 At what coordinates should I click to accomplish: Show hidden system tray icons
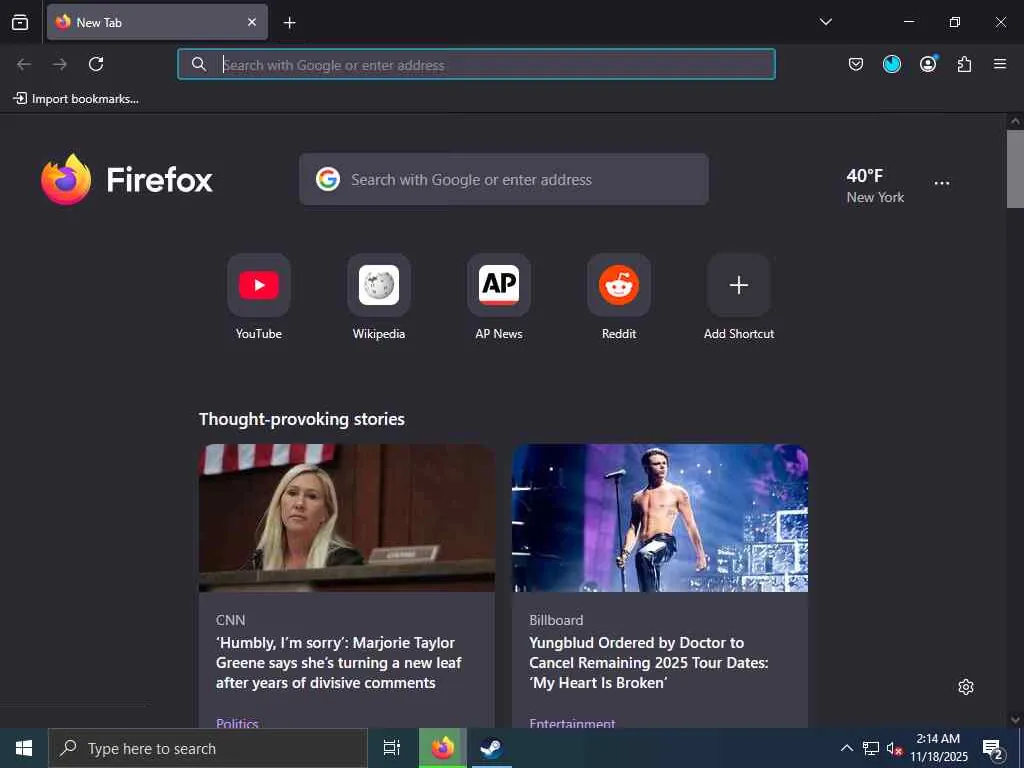coord(846,748)
